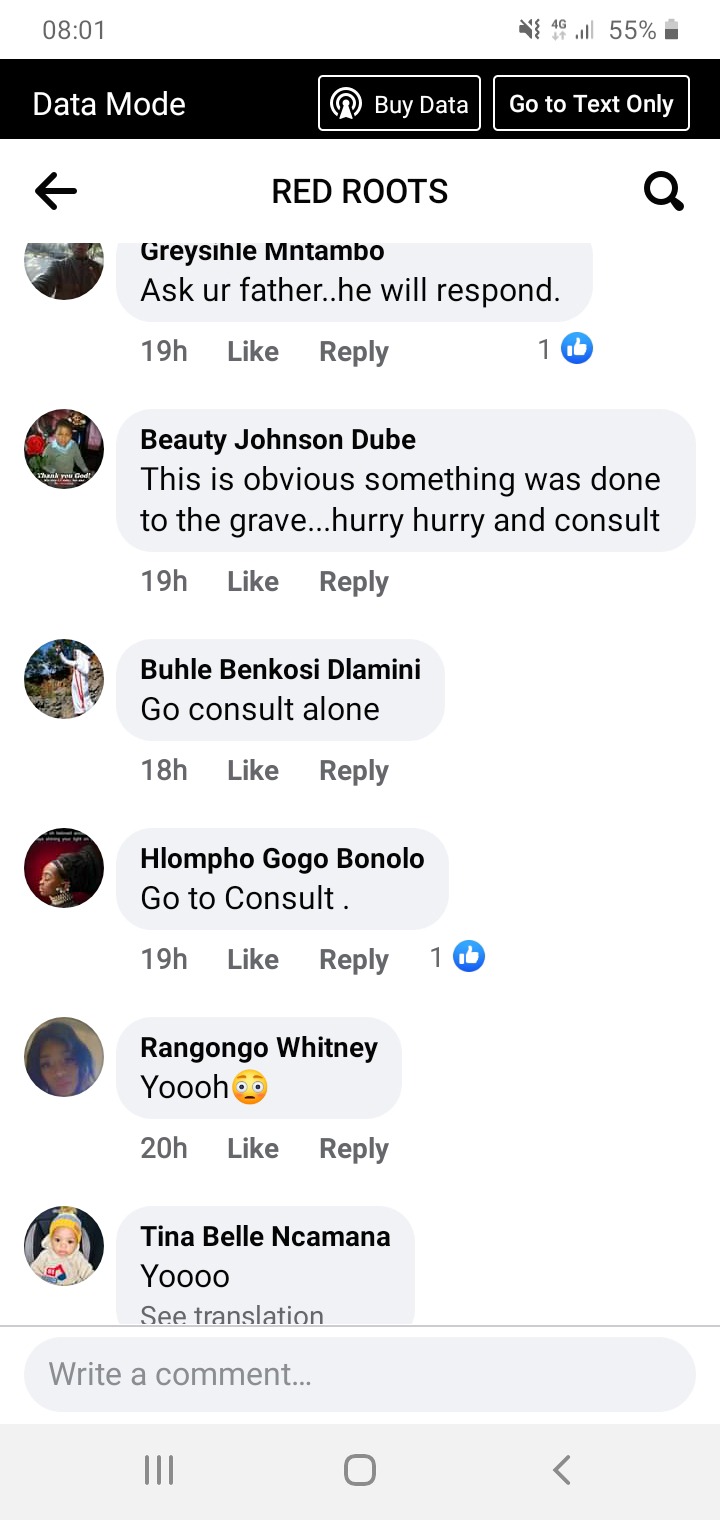Open search with magnifier icon
This screenshot has width=720, height=1520.
664,190
